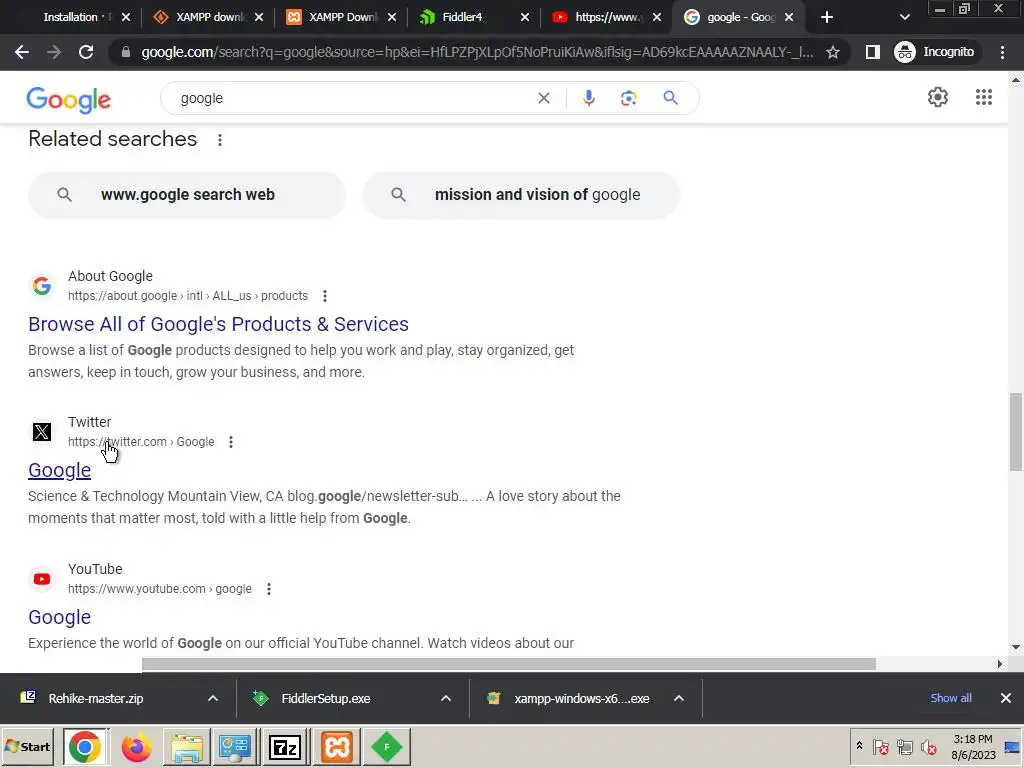The width and height of the screenshot is (1024, 768).
Task: Reload the current page
Action: [86, 52]
